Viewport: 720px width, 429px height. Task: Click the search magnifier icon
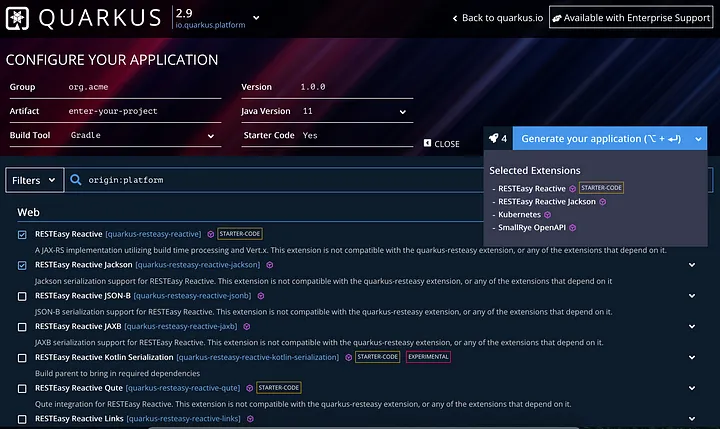pyautogui.click(x=76, y=180)
